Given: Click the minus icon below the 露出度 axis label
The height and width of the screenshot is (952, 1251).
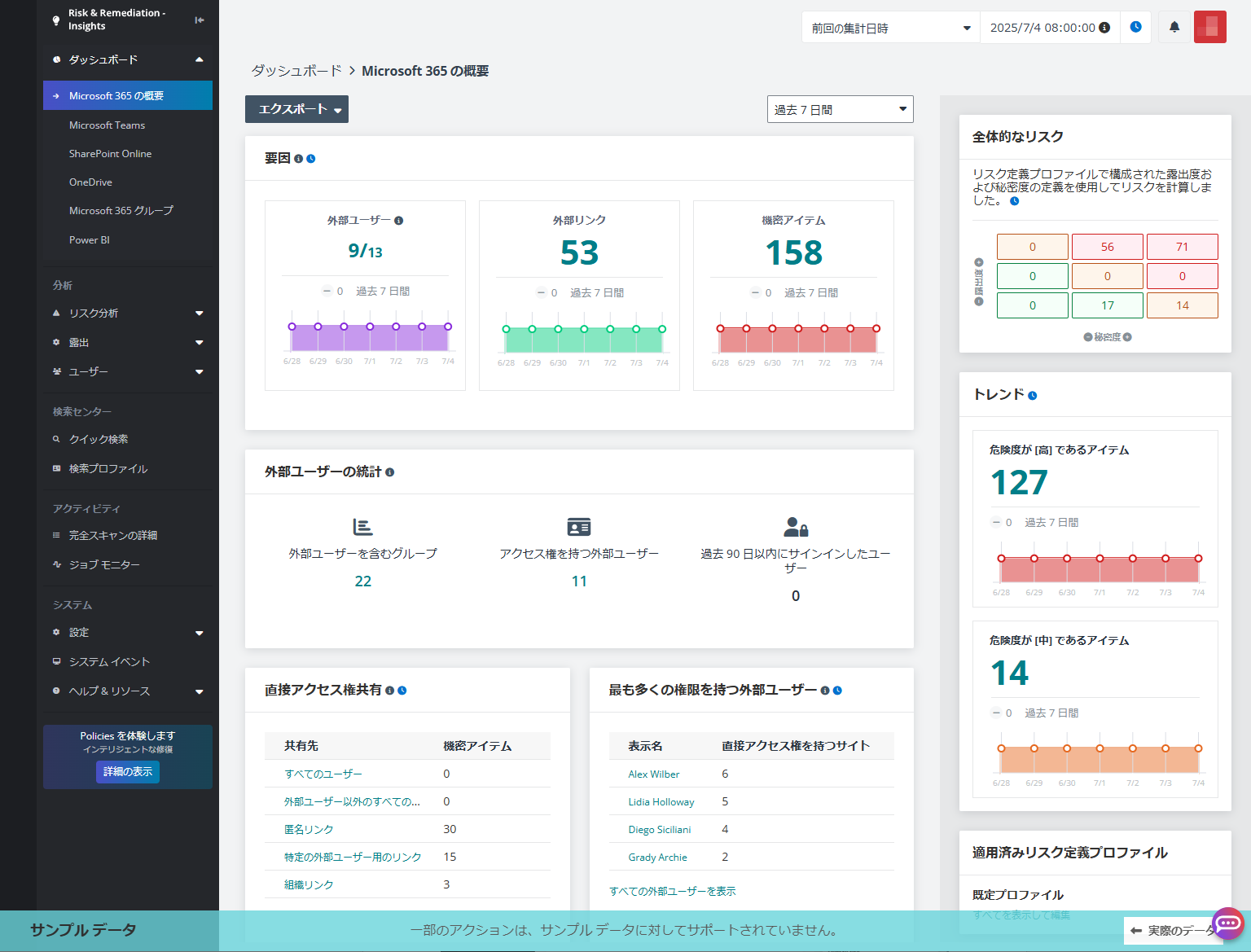Looking at the screenshot, I should [979, 301].
